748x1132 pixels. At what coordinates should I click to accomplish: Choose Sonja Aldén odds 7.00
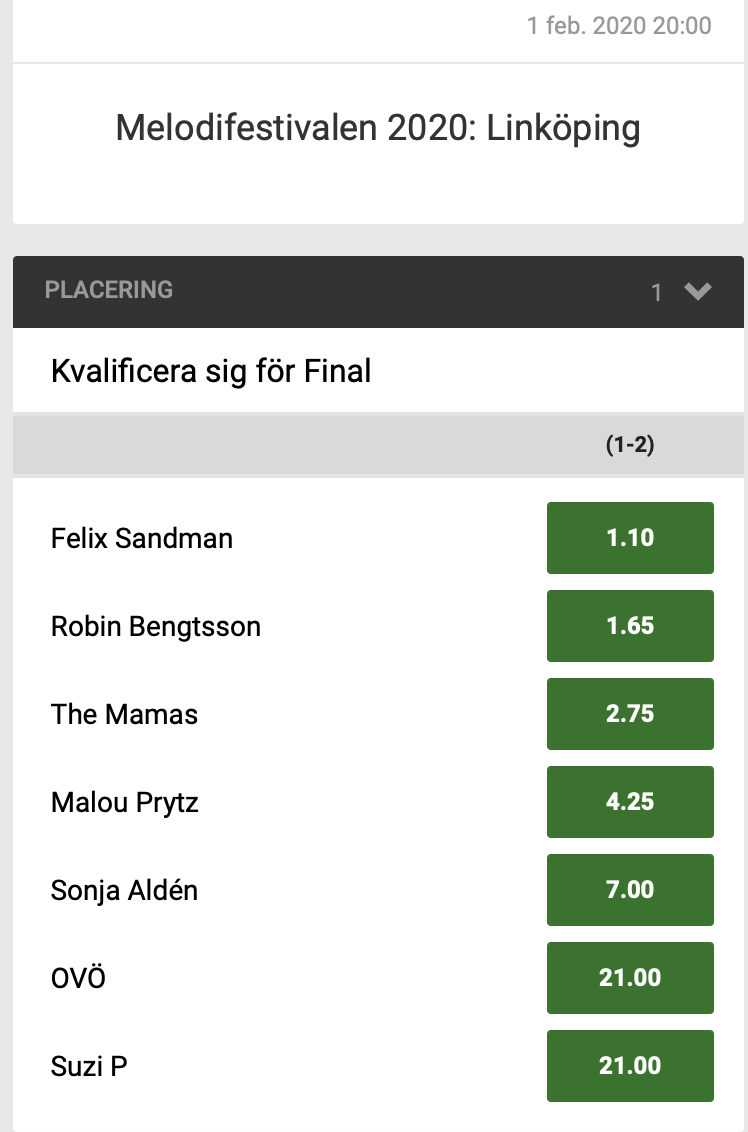629,889
